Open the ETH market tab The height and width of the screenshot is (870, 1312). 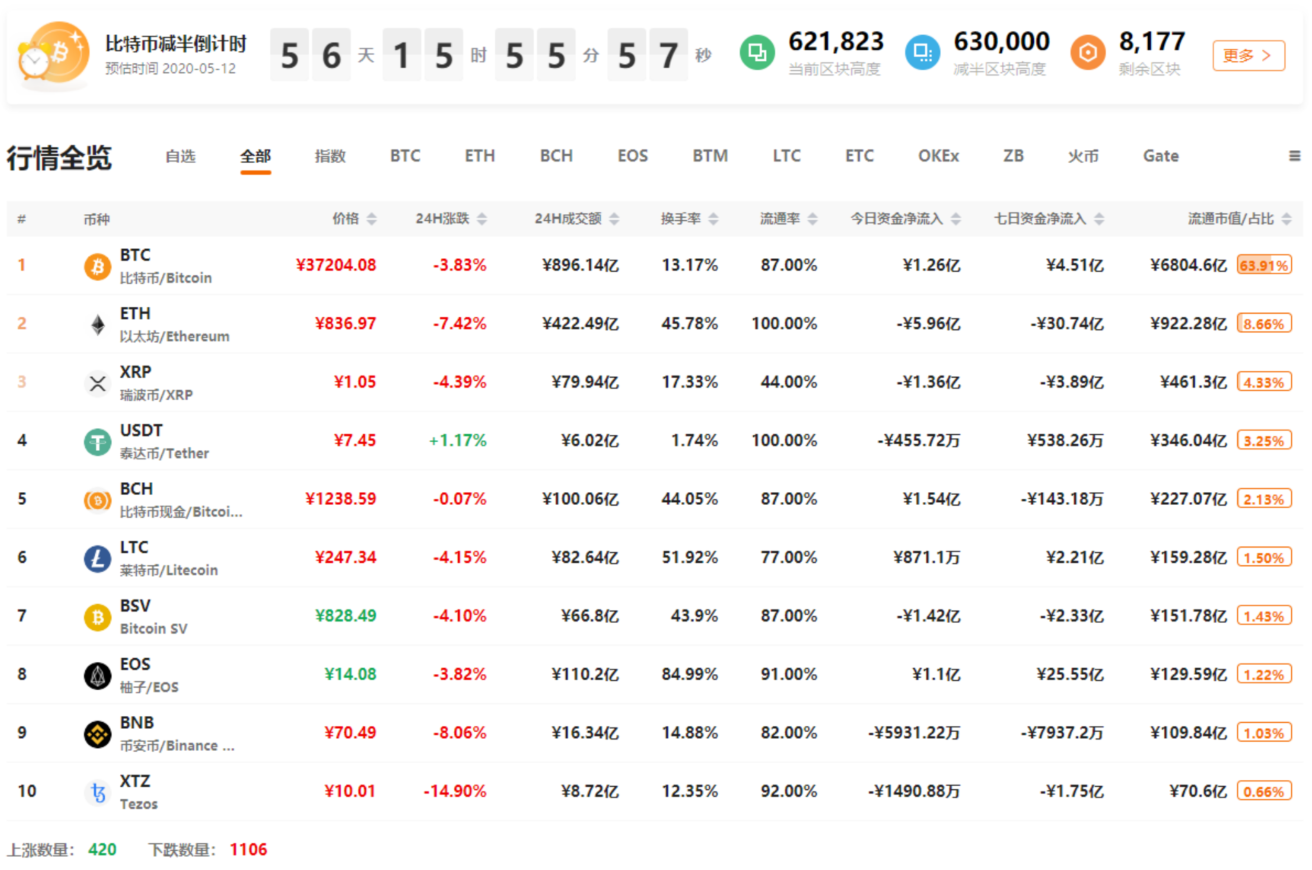point(480,156)
